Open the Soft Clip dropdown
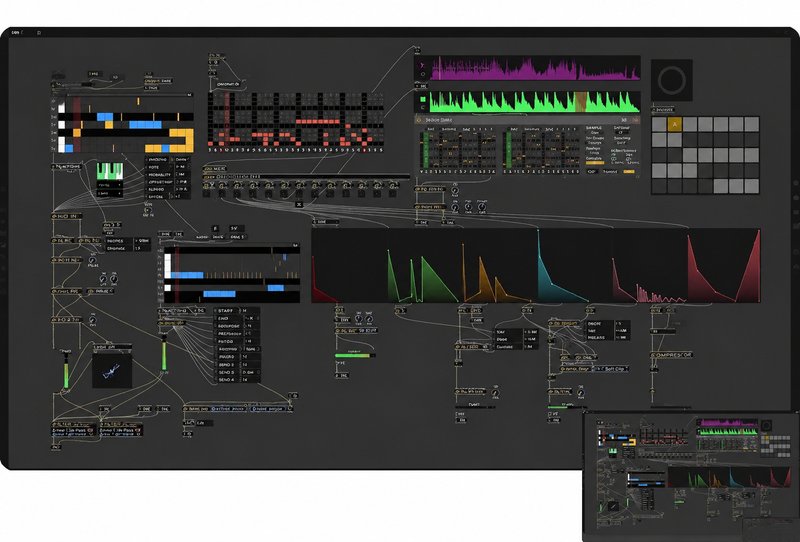The width and height of the screenshot is (800, 542). tap(611, 368)
